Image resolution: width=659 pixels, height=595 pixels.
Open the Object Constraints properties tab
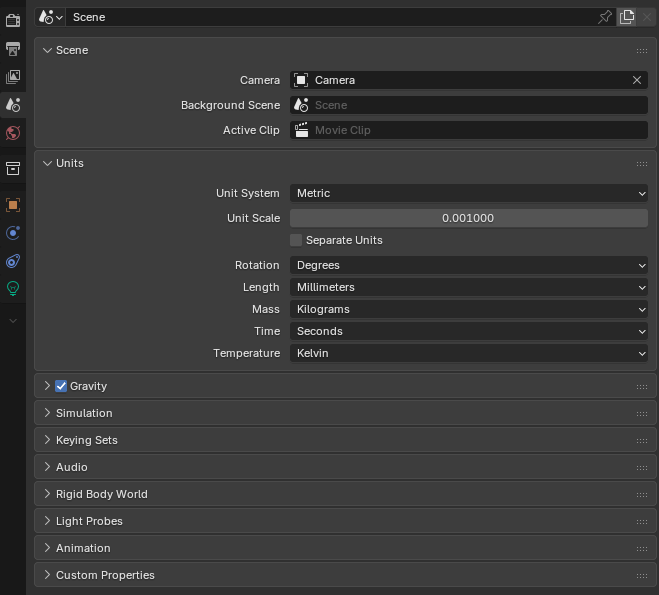coord(13,261)
